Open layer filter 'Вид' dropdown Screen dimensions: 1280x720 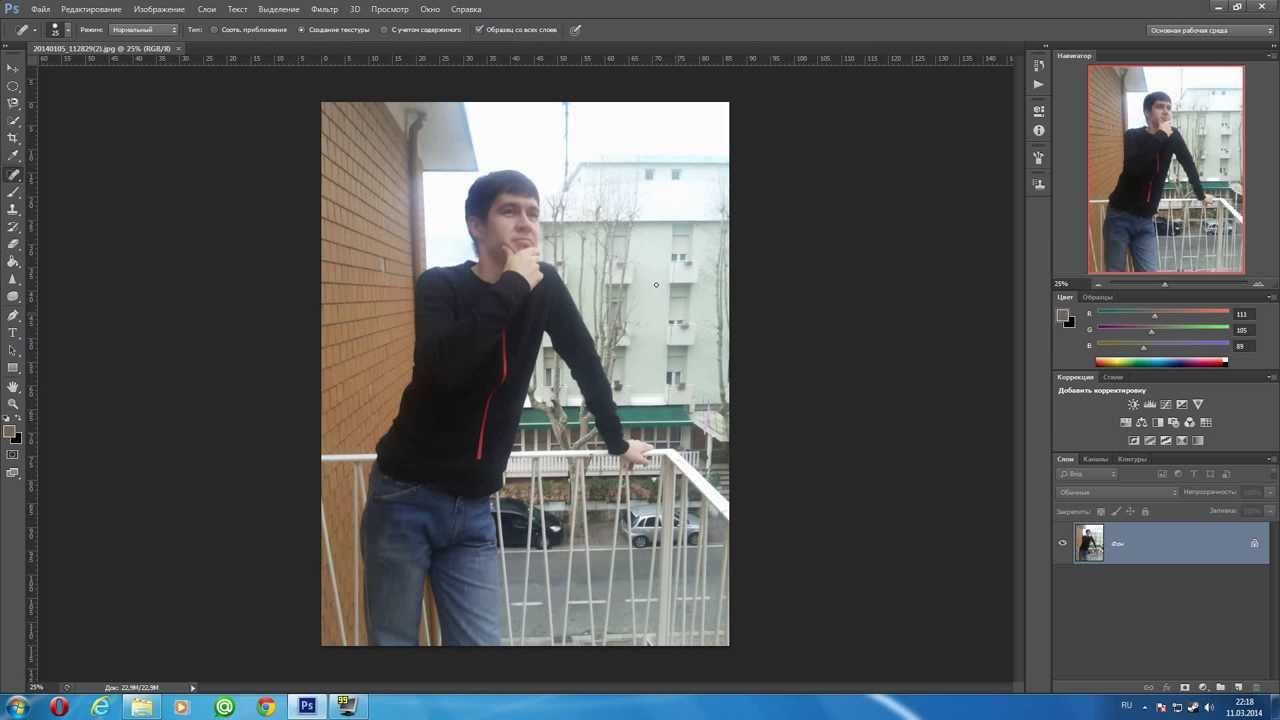click(x=1087, y=474)
